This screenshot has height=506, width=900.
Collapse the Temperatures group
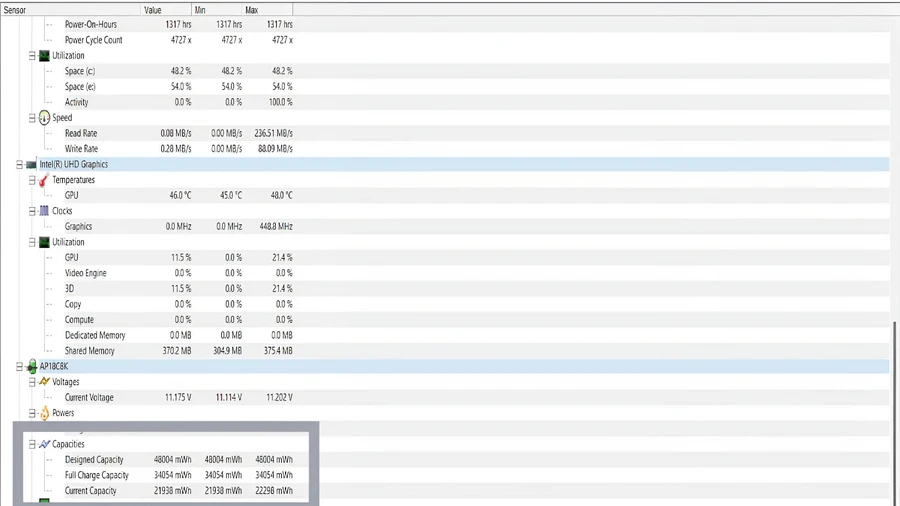pos(32,180)
